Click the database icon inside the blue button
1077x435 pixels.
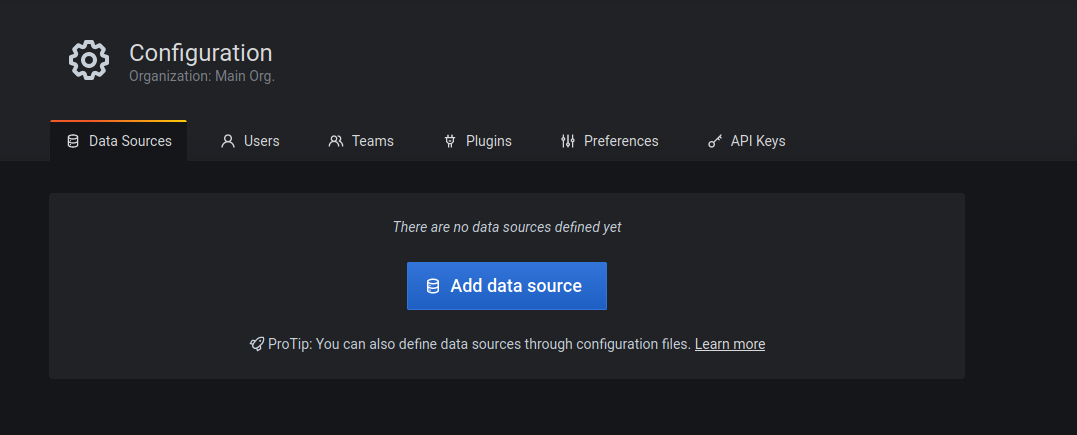pos(433,286)
